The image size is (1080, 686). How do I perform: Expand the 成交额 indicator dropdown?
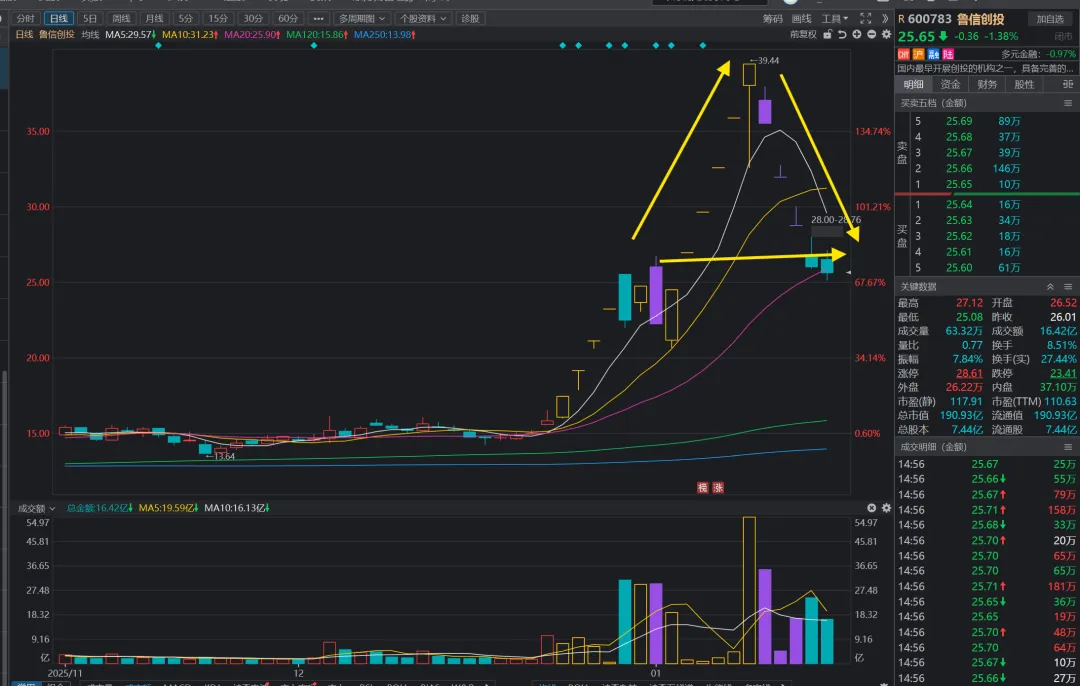37,508
